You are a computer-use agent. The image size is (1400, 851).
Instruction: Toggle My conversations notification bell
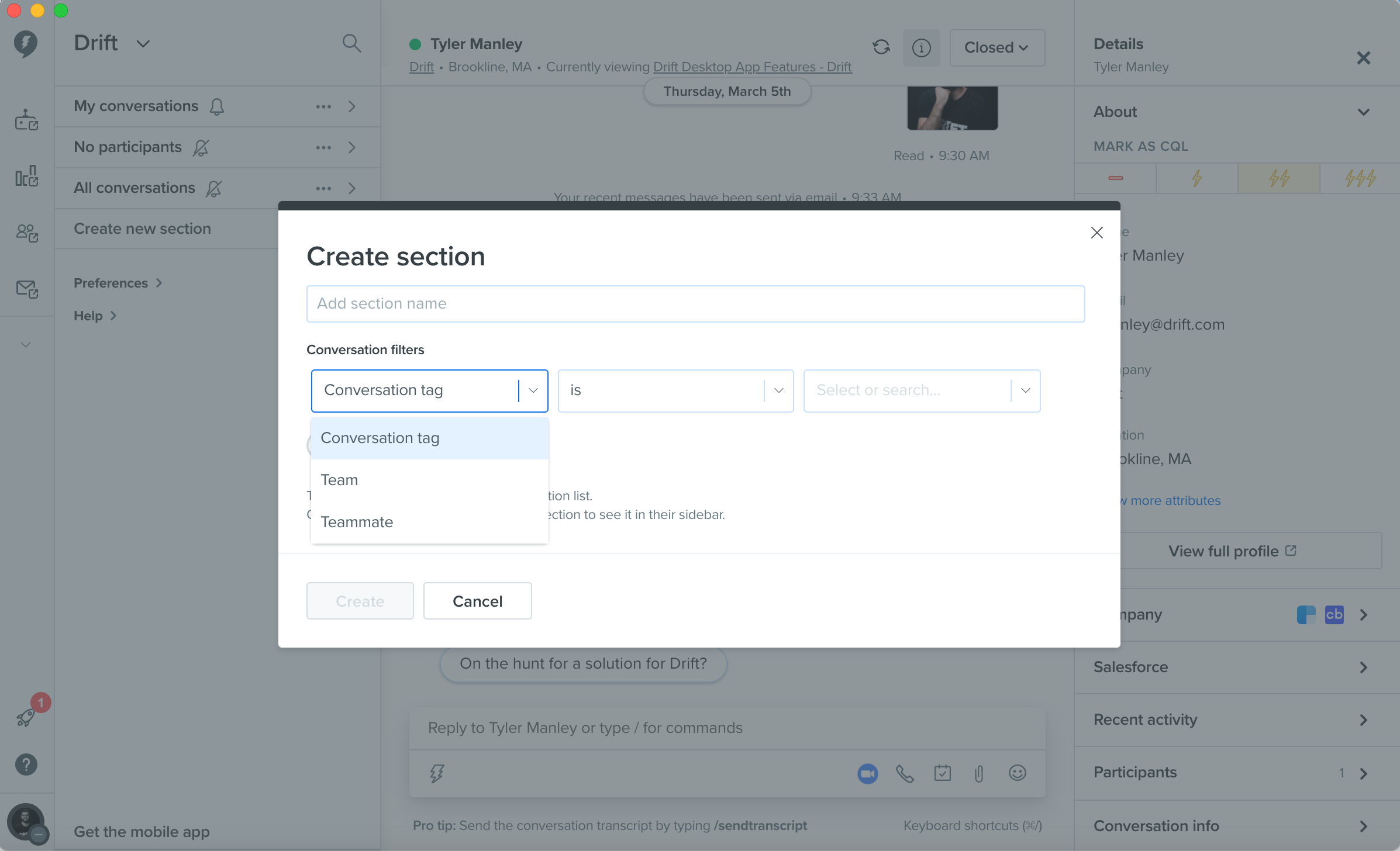[217, 106]
